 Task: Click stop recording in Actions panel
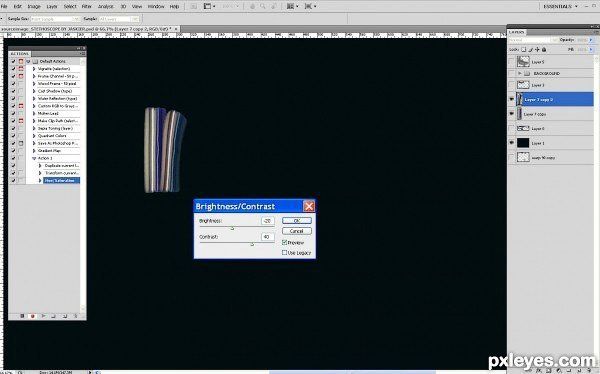tap(22, 316)
